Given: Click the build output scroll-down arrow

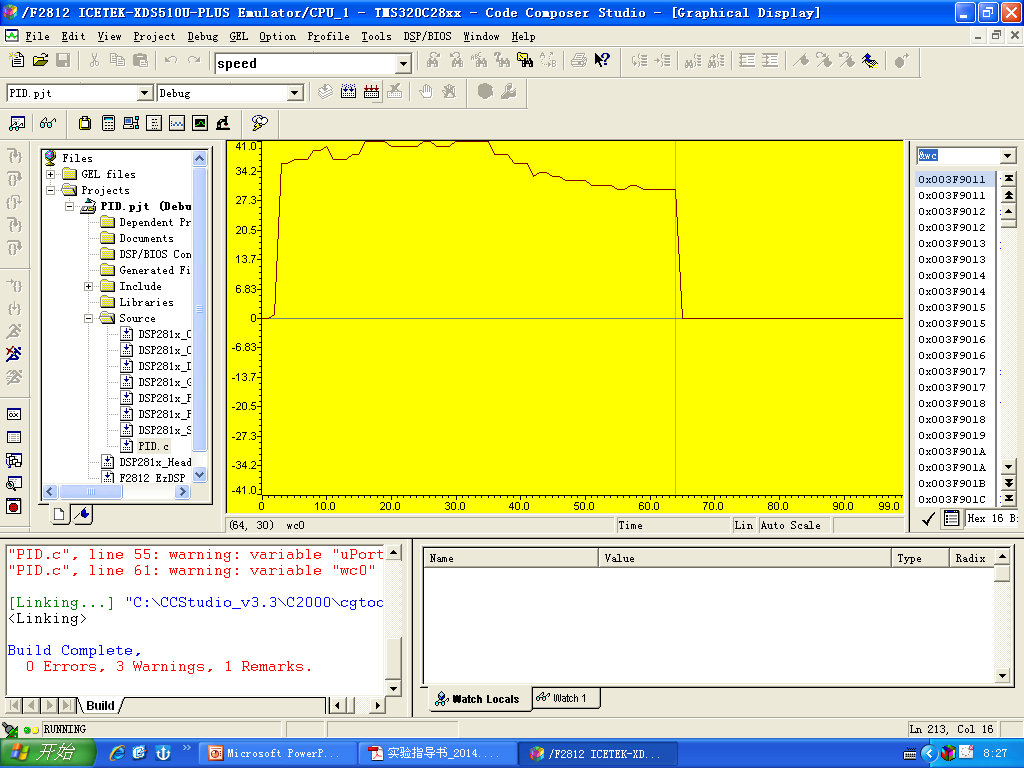Looking at the screenshot, I should 393,688.
